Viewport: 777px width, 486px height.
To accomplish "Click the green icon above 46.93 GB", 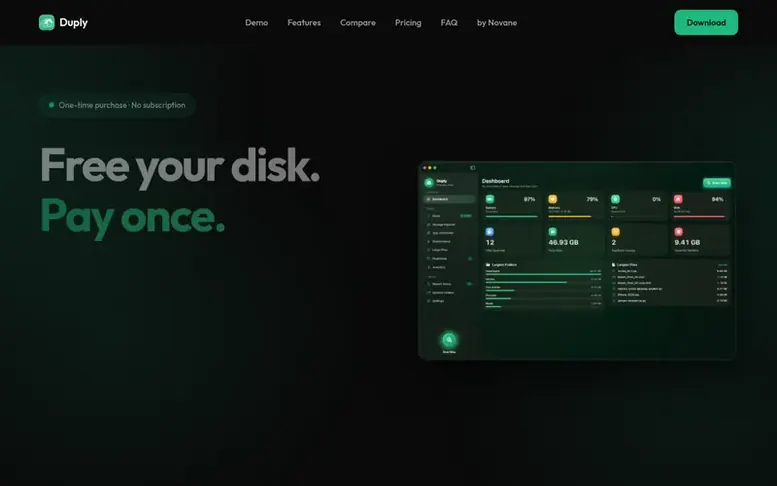I will coord(553,232).
